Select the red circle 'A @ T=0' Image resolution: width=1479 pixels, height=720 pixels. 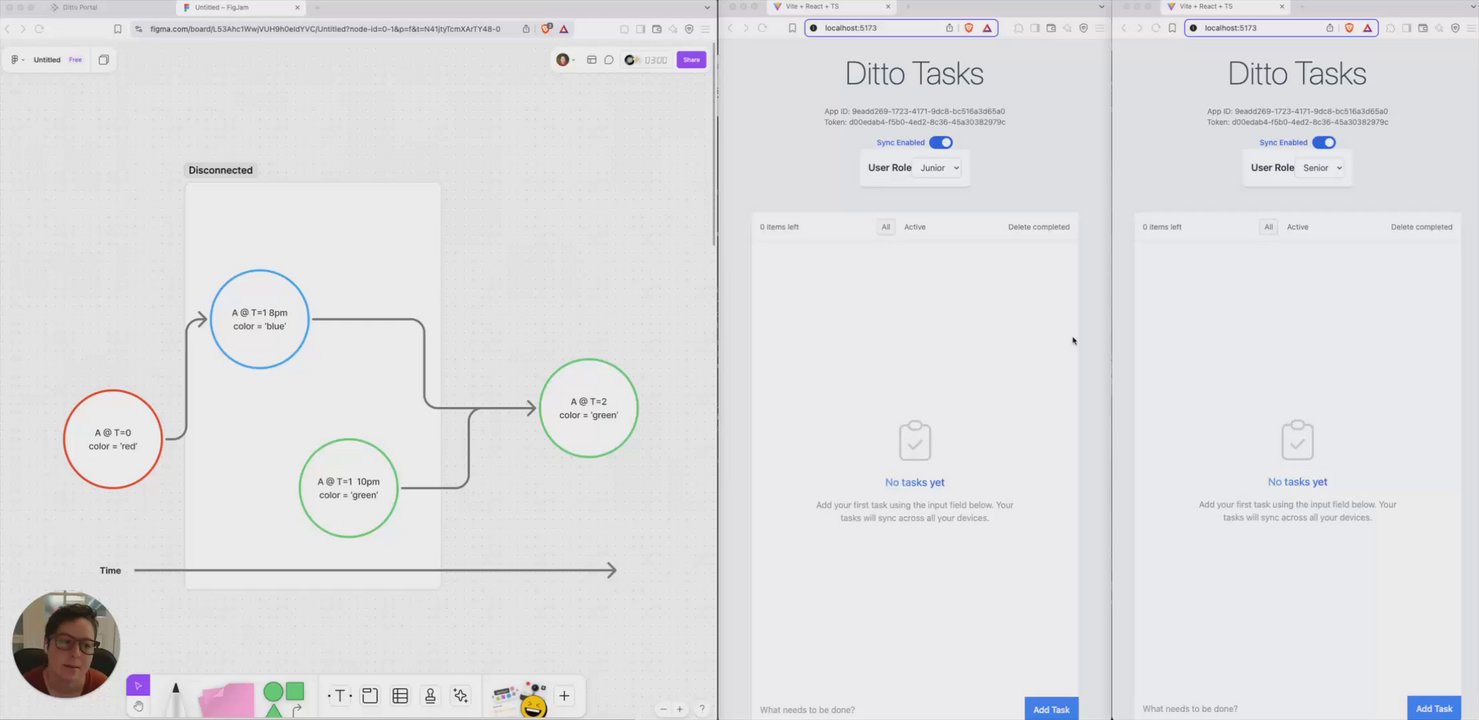(x=113, y=439)
